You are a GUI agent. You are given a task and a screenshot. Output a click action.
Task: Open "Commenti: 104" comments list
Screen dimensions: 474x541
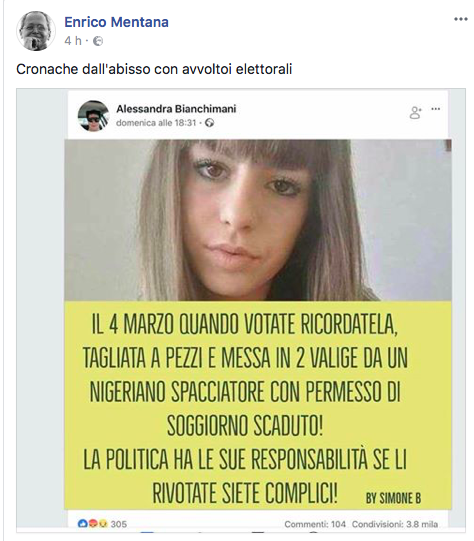(x=315, y=524)
